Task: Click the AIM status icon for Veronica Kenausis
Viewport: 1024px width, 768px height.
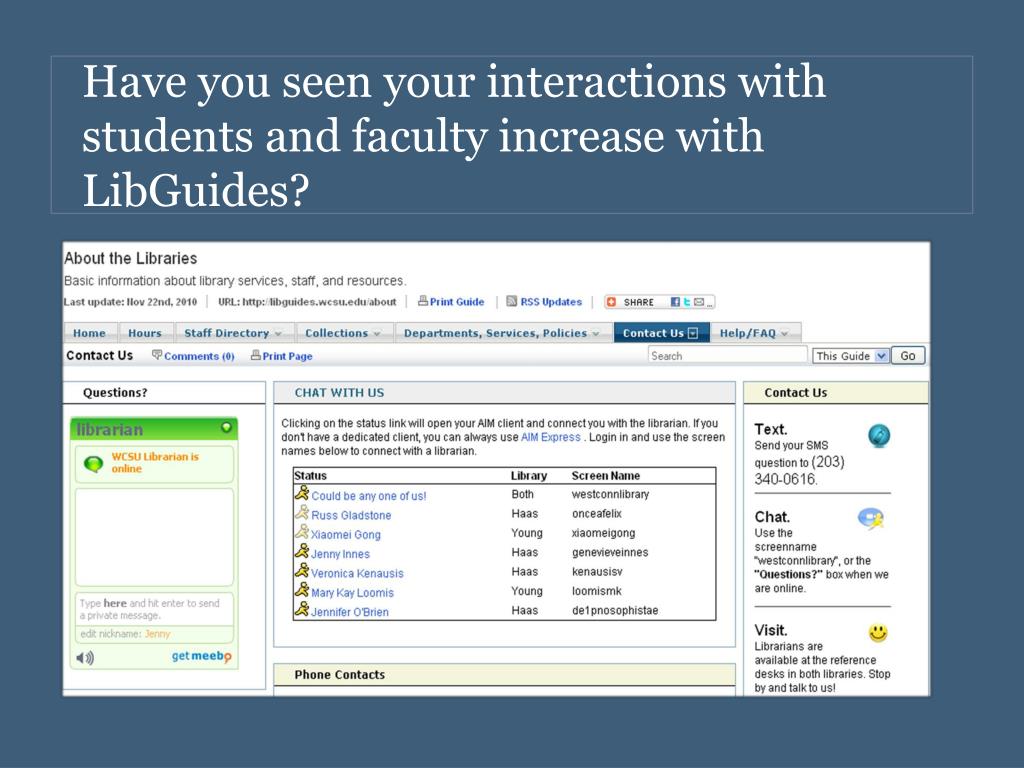Action: click(302, 571)
